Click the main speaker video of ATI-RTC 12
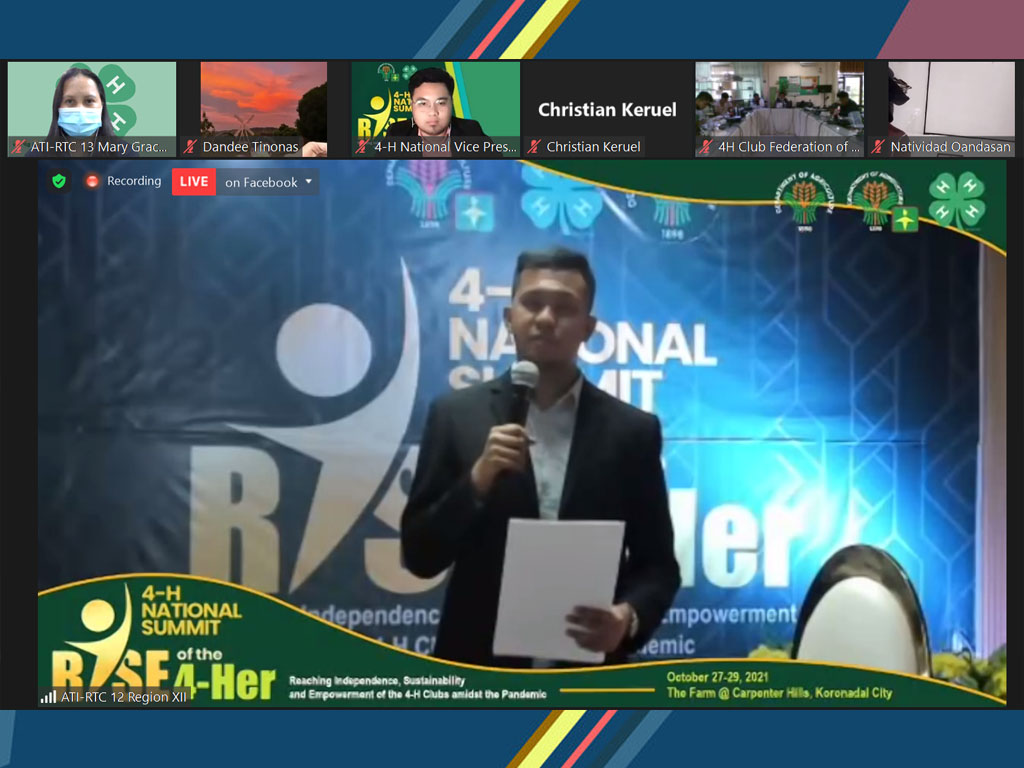Viewport: 1024px width, 768px height. pos(522,434)
